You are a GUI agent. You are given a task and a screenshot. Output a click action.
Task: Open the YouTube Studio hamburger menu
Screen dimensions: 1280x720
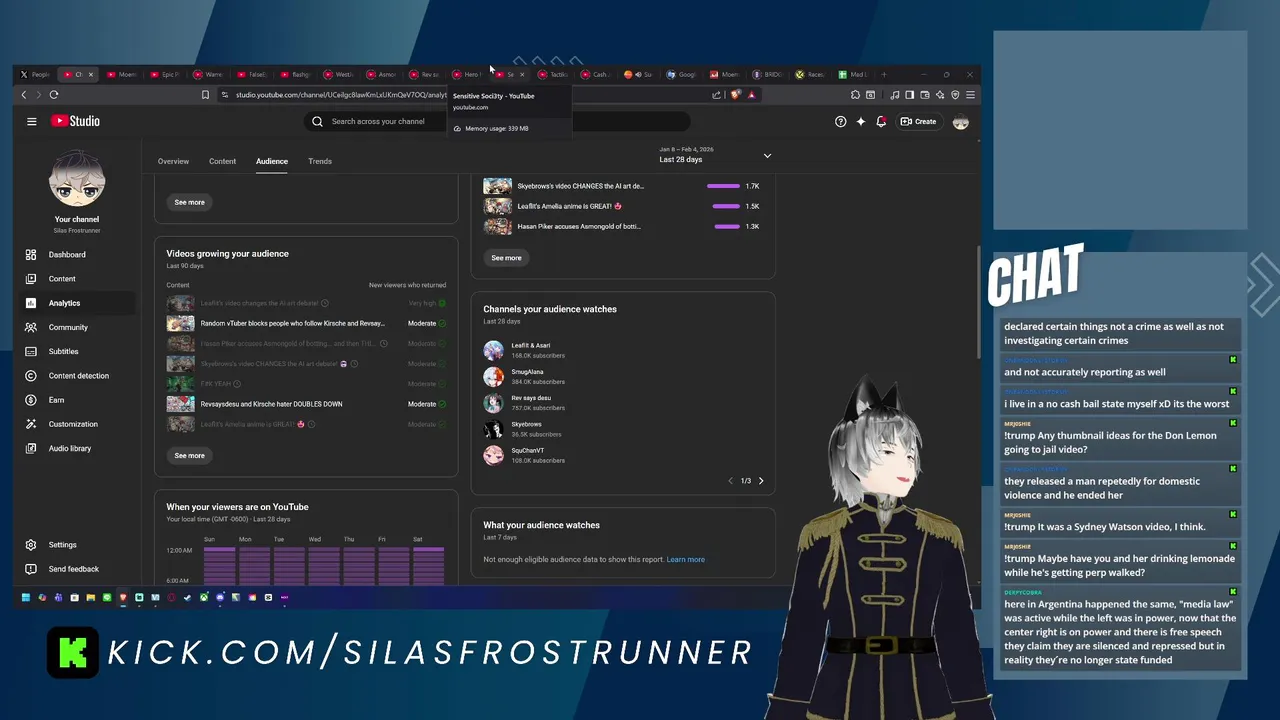31,121
